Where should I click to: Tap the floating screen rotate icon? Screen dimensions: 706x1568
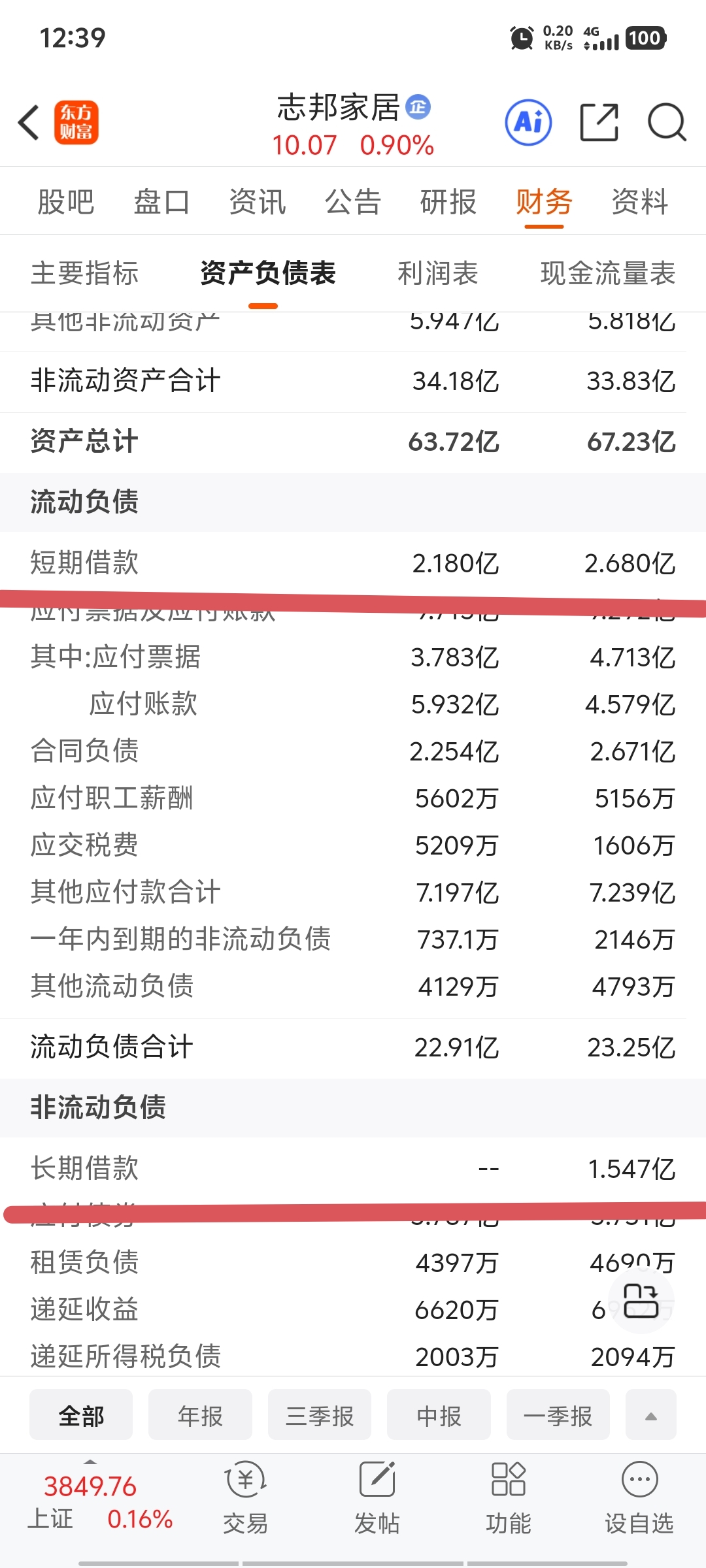(x=641, y=1300)
